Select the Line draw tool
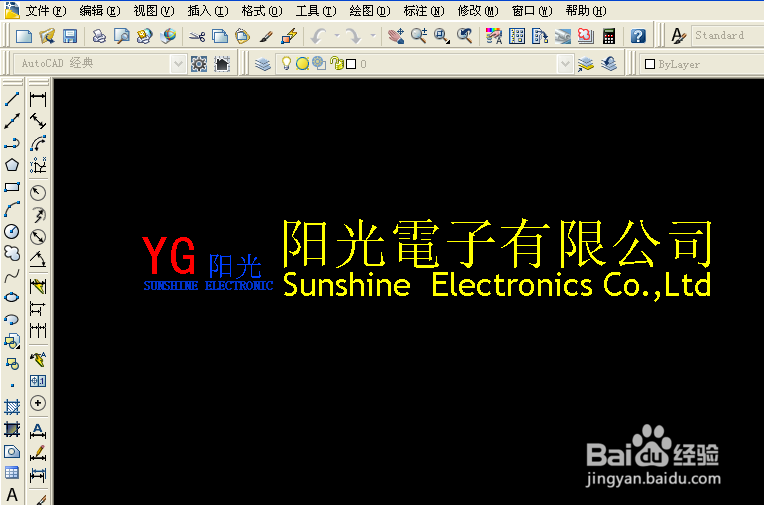Viewport: 764px width, 505px height. [12, 99]
